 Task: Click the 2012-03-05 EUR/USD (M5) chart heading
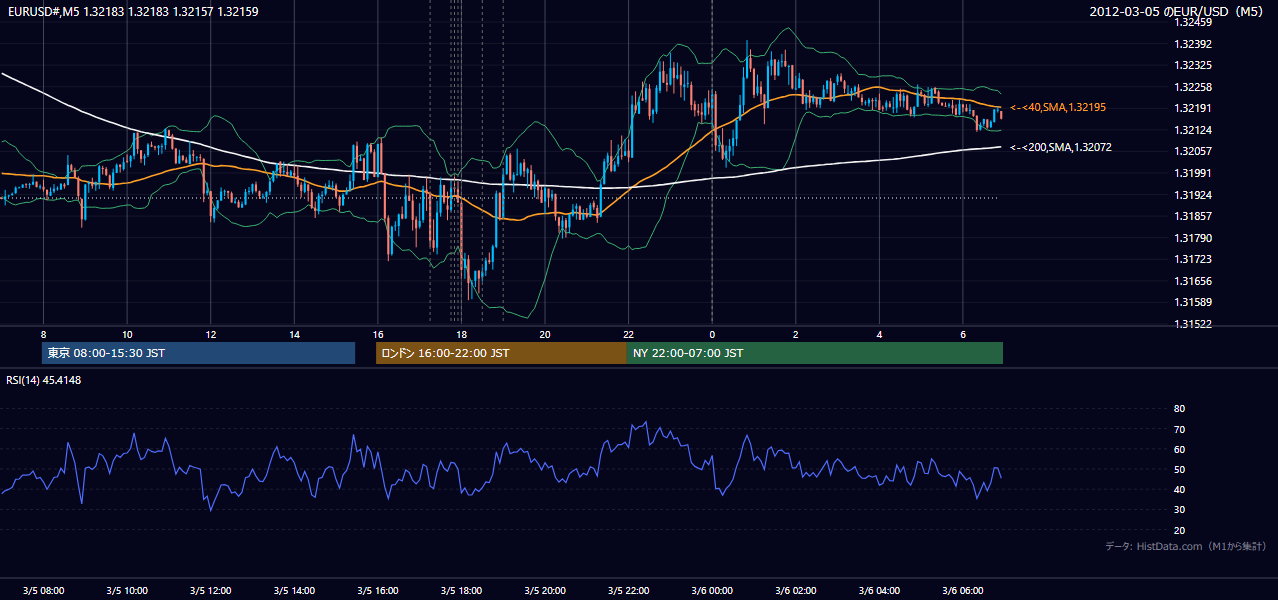[x=1177, y=11]
